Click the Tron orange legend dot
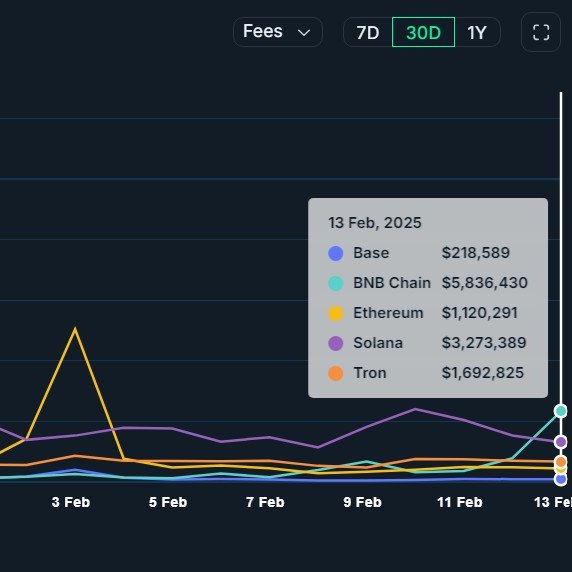The image size is (572, 572). [336, 373]
